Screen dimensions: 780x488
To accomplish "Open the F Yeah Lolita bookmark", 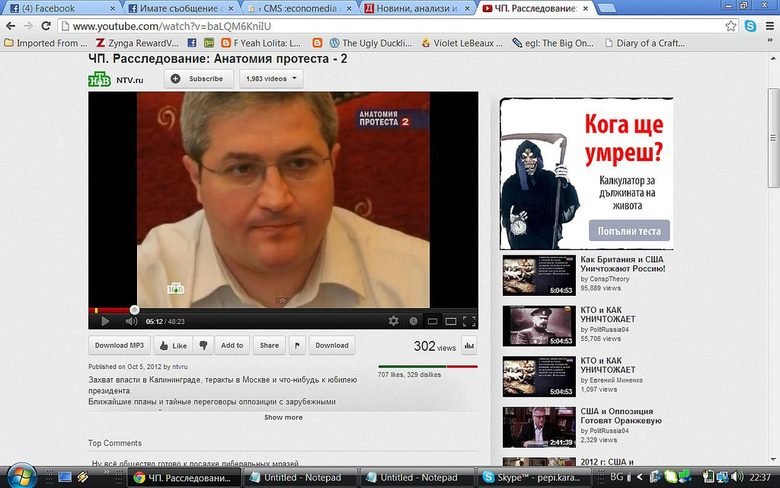I will point(261,43).
